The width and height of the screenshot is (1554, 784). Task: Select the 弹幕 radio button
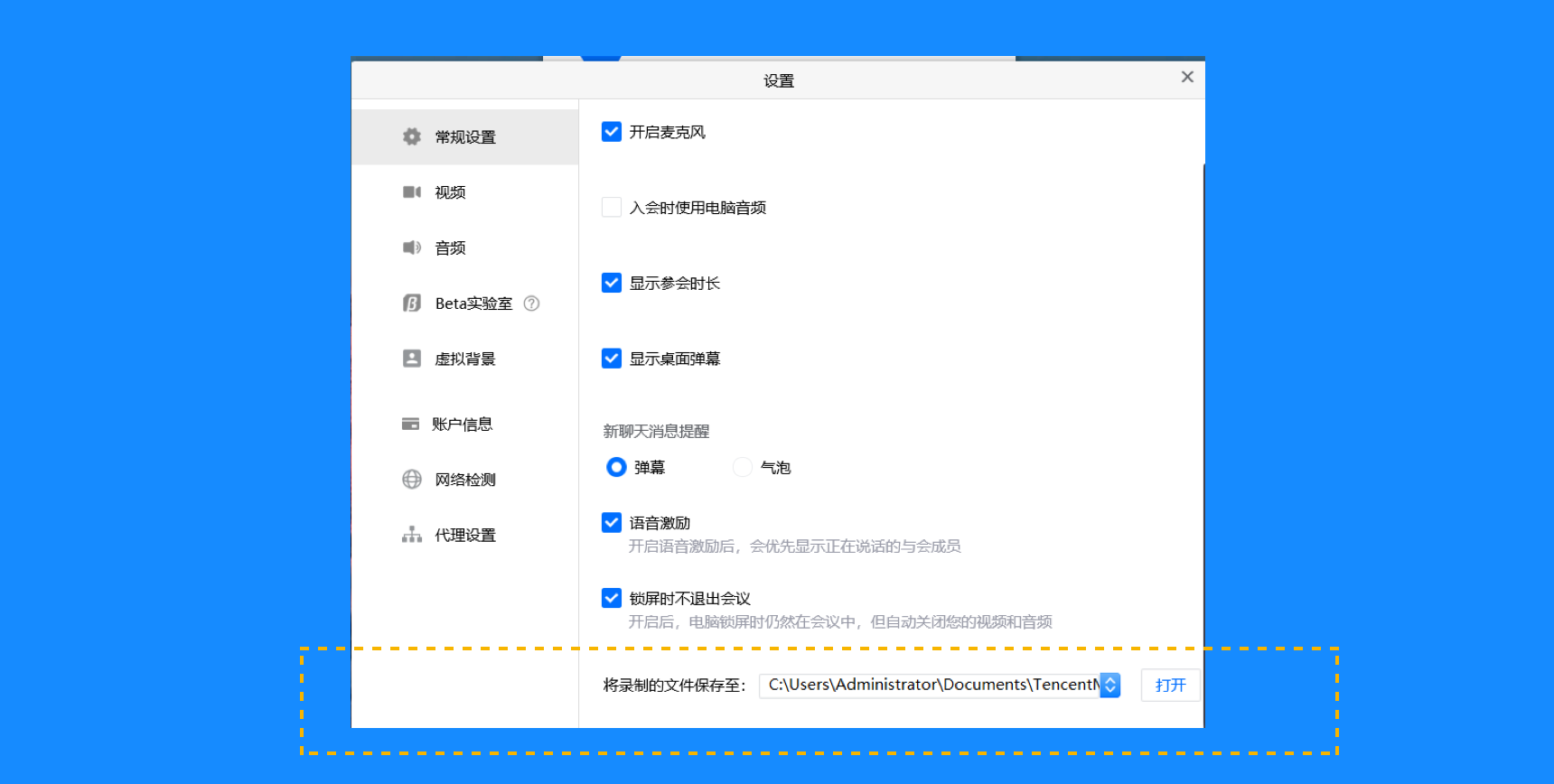pos(616,467)
